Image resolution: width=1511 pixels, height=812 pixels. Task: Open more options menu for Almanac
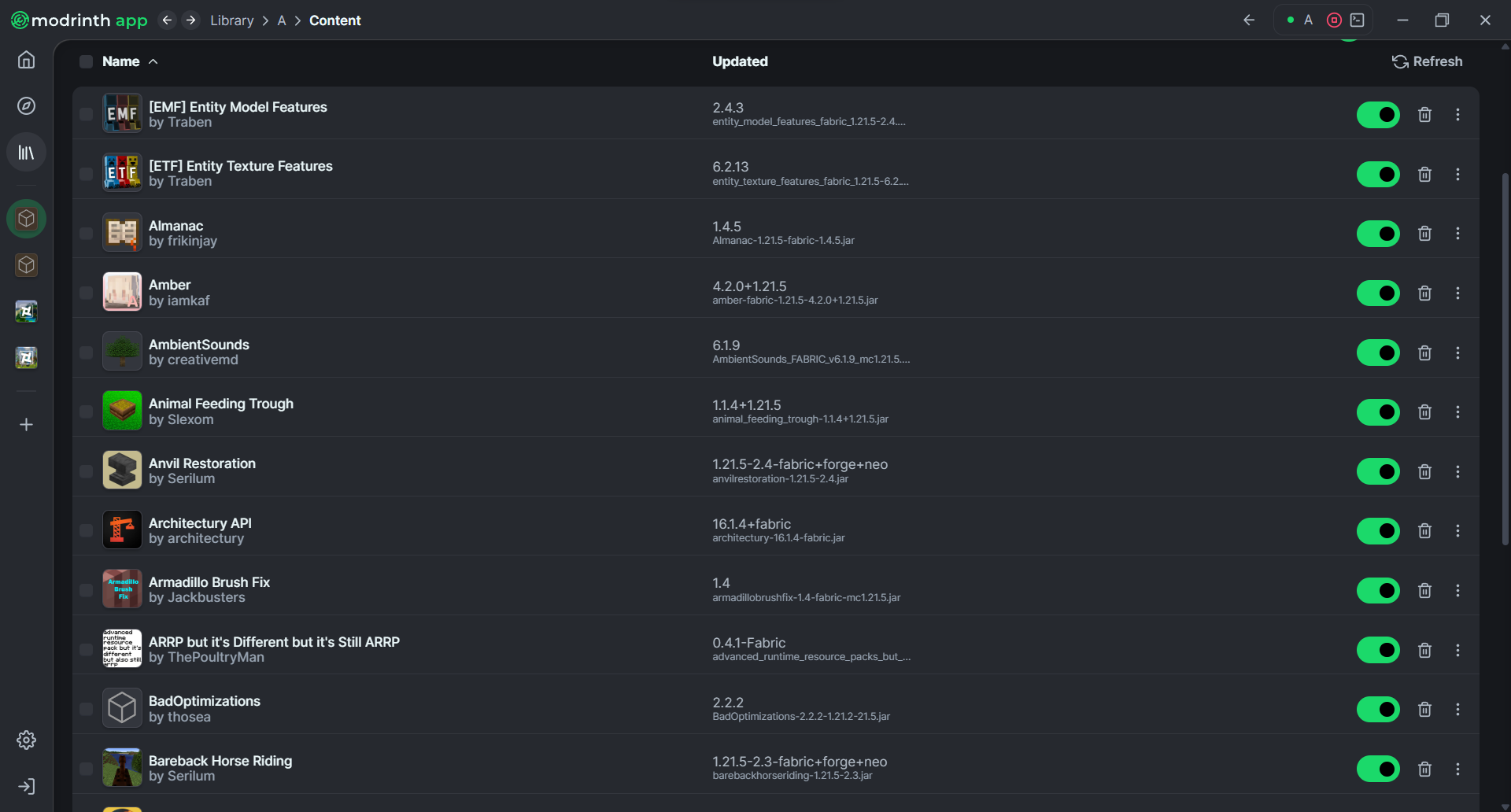[x=1457, y=234]
